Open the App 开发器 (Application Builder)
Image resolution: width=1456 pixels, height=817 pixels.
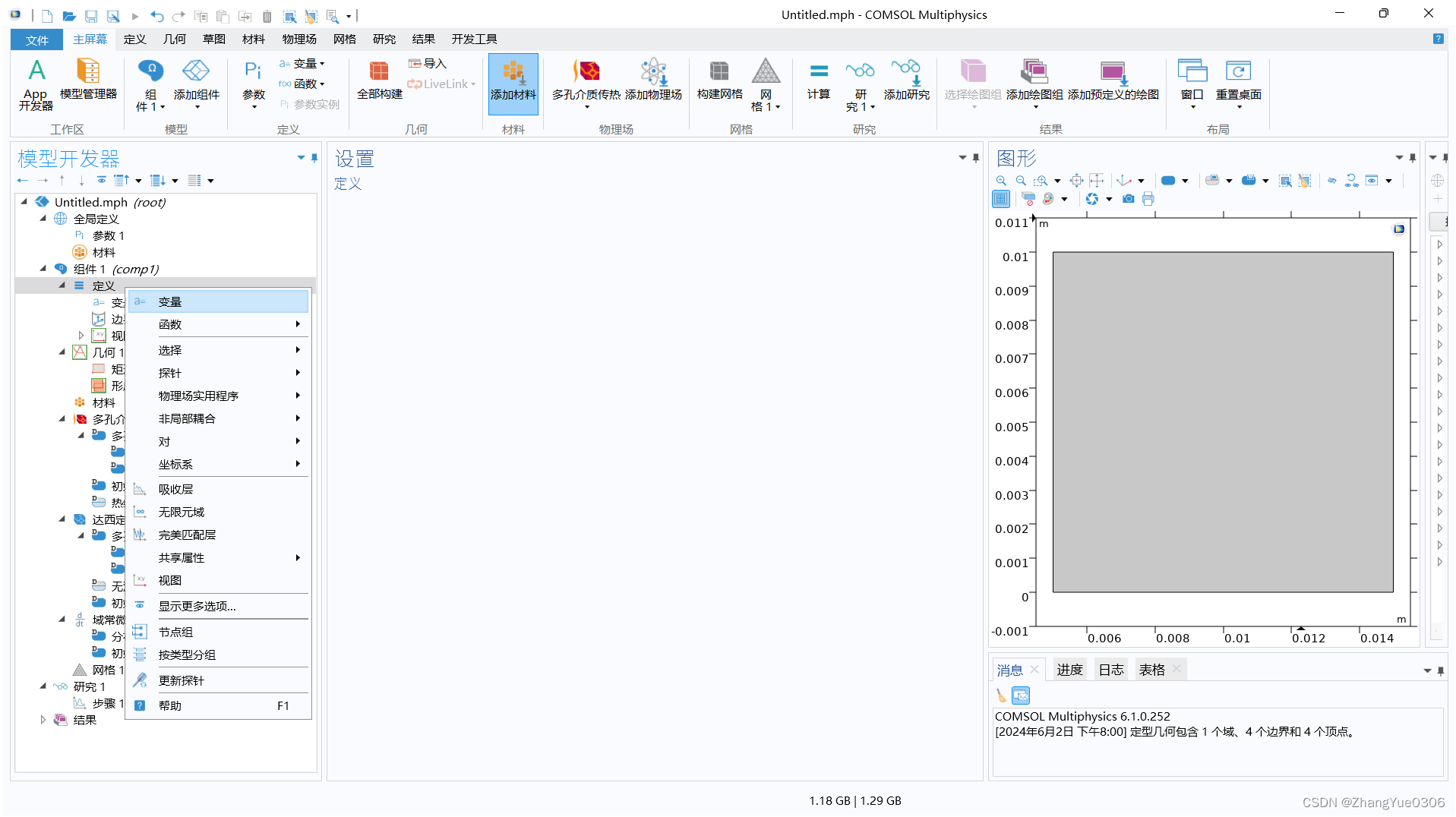click(36, 84)
